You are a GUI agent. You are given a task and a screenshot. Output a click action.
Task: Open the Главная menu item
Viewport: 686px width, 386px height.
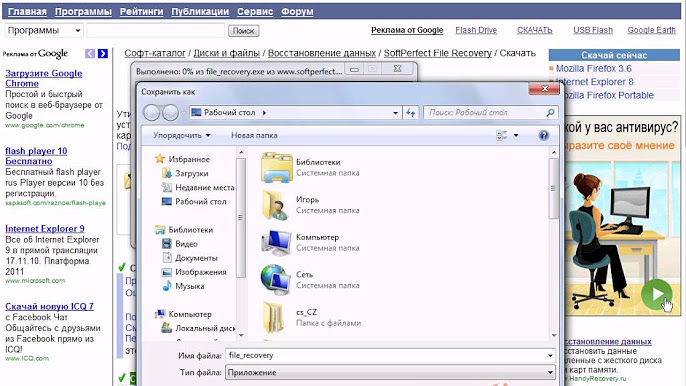tap(27, 12)
